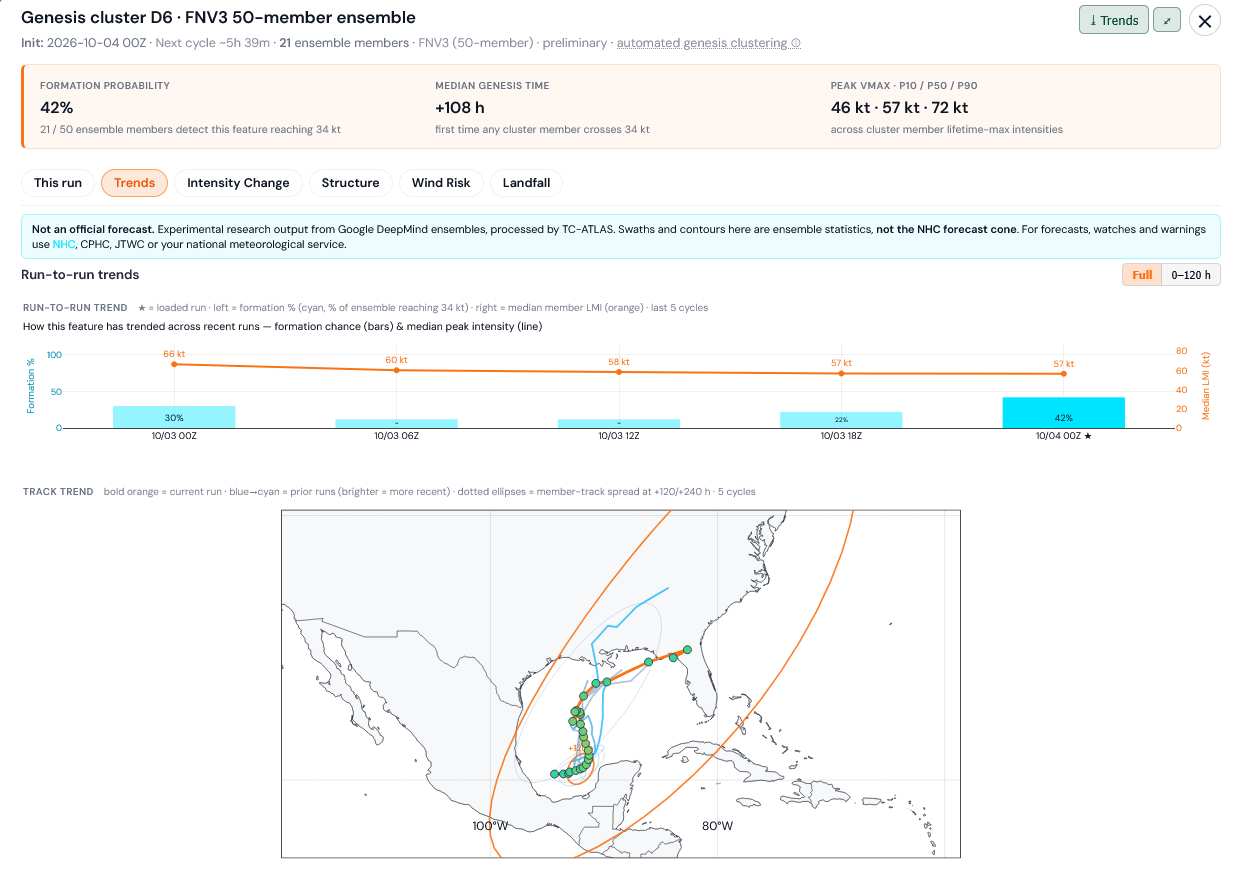Switch trend range to 0–120 h
Viewport: 1240px width, 871px height.
(1191, 275)
